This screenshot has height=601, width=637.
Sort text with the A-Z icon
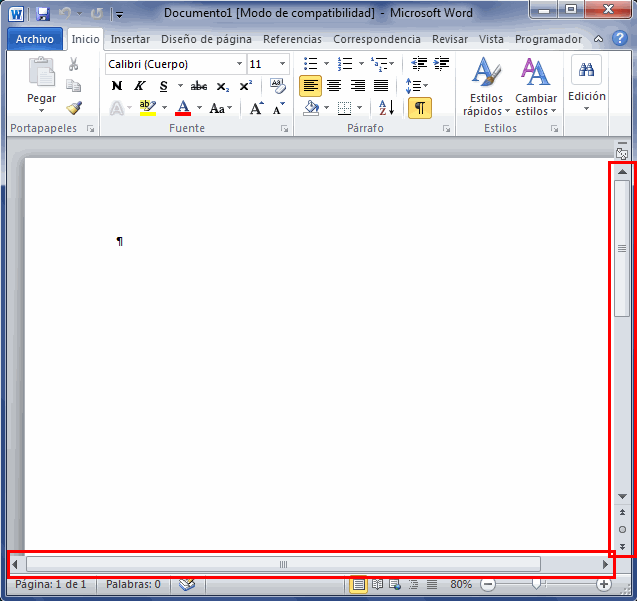(x=386, y=108)
